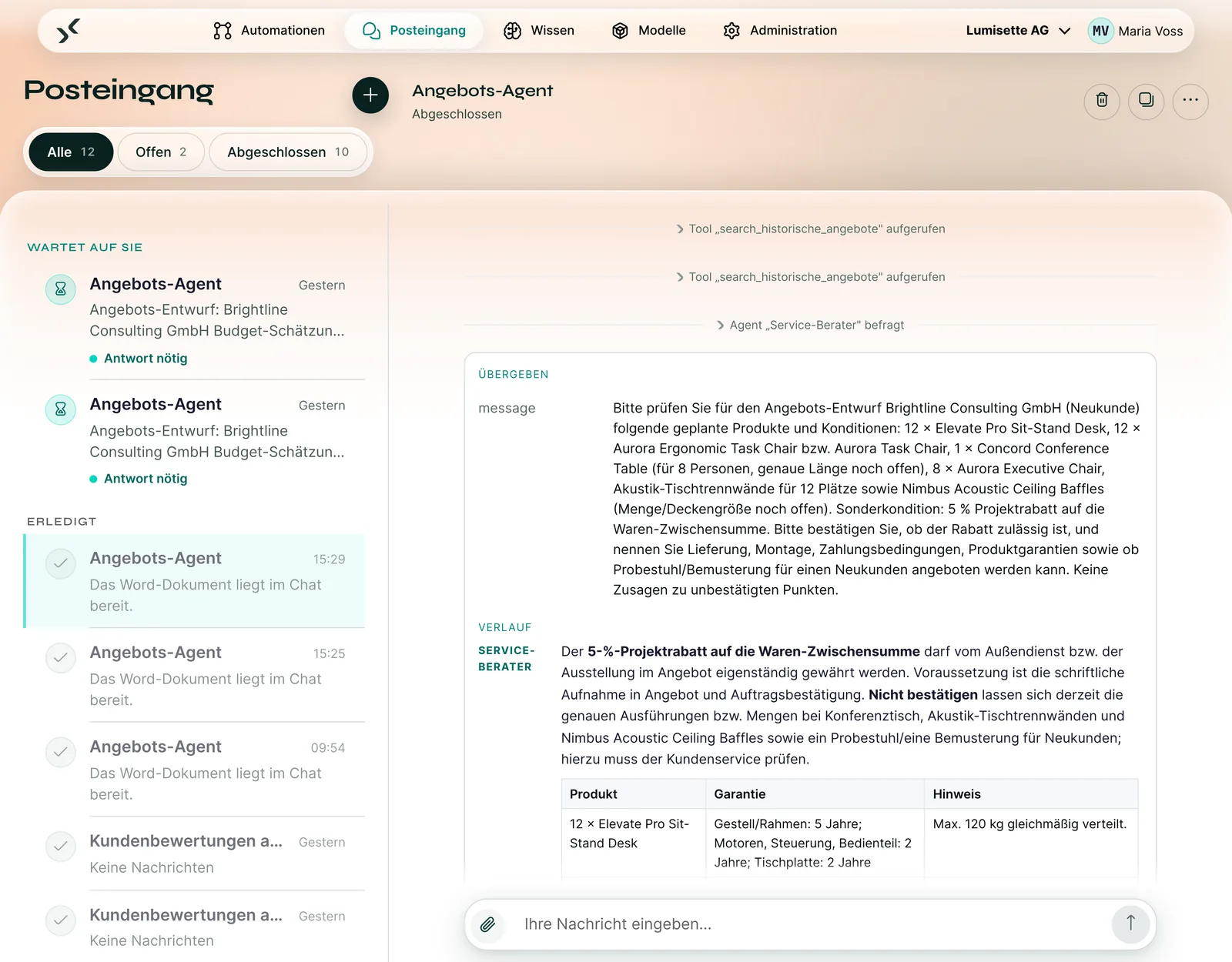The image size is (1232, 962).
Task: Select the Angebots-Agent conversation from 15:25
Action: click(196, 675)
